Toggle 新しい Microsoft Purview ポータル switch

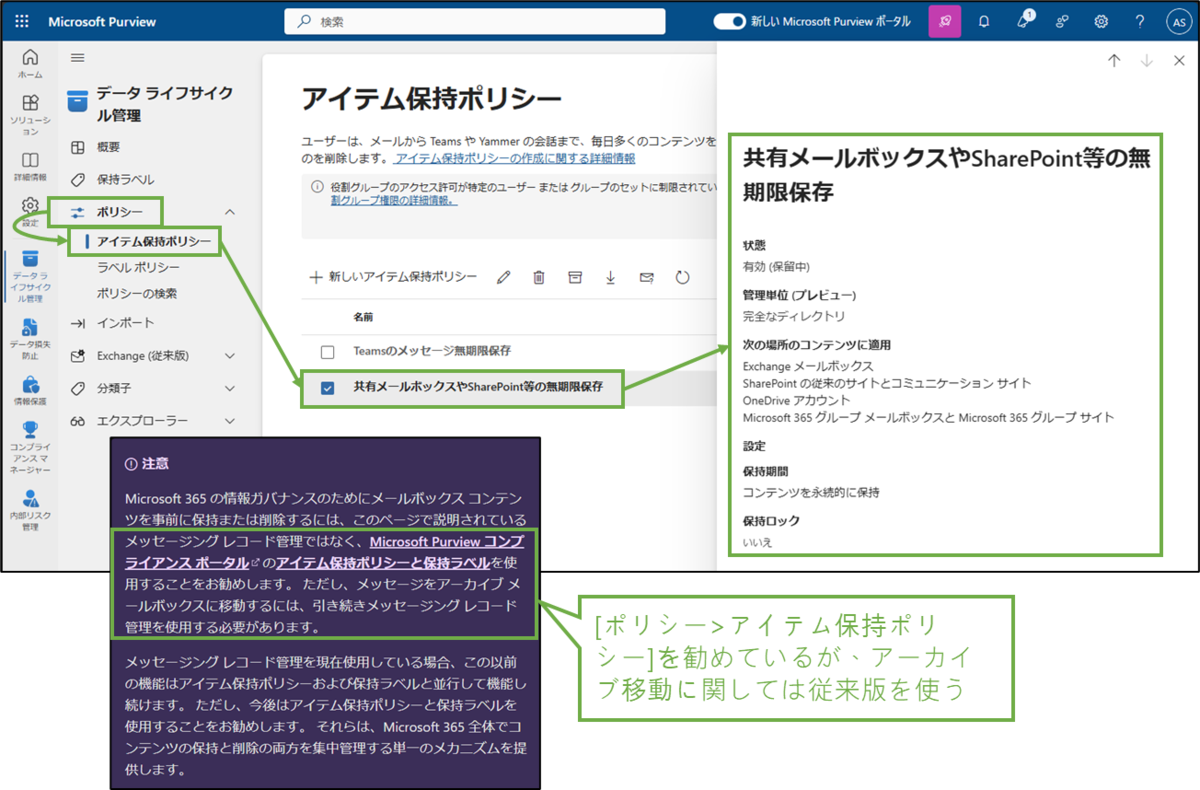pyautogui.click(x=730, y=21)
